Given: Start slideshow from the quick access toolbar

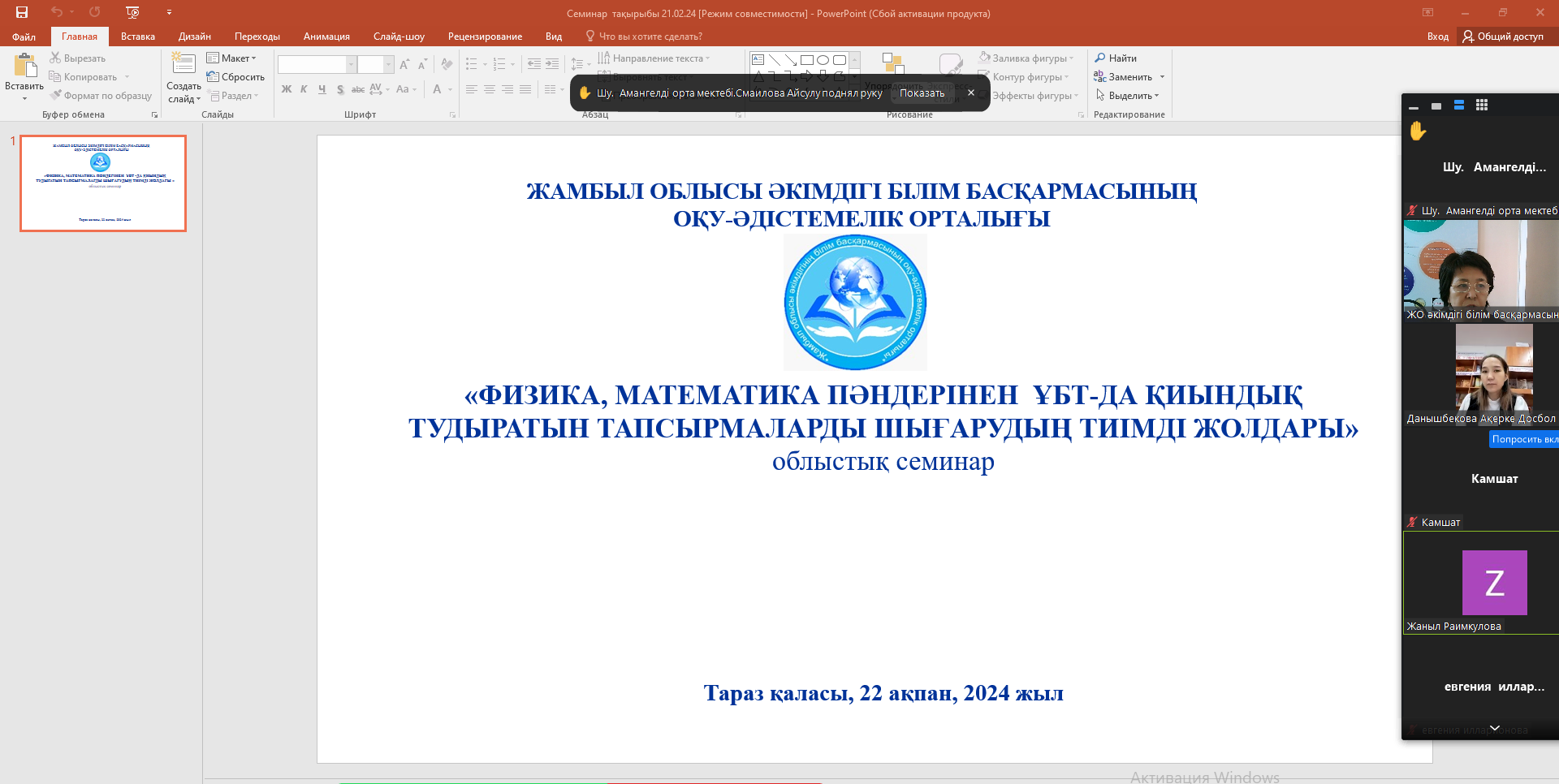Looking at the screenshot, I should 133,12.
